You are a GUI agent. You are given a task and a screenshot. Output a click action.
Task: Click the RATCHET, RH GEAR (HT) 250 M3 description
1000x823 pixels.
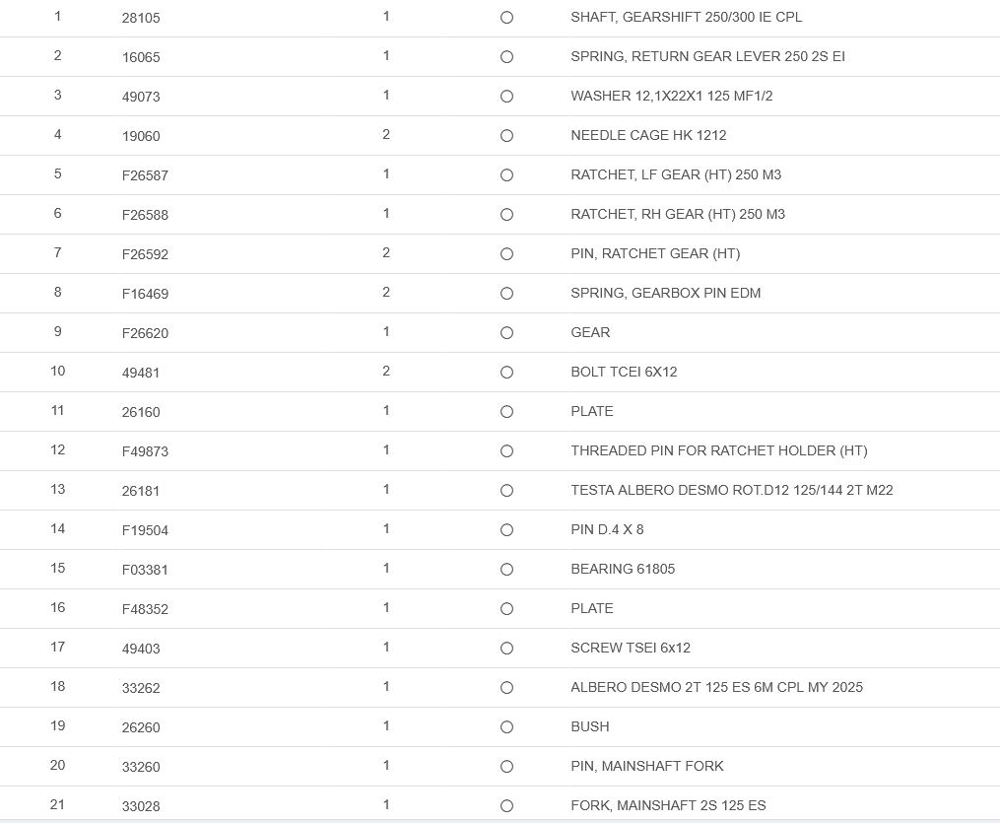[677, 214]
